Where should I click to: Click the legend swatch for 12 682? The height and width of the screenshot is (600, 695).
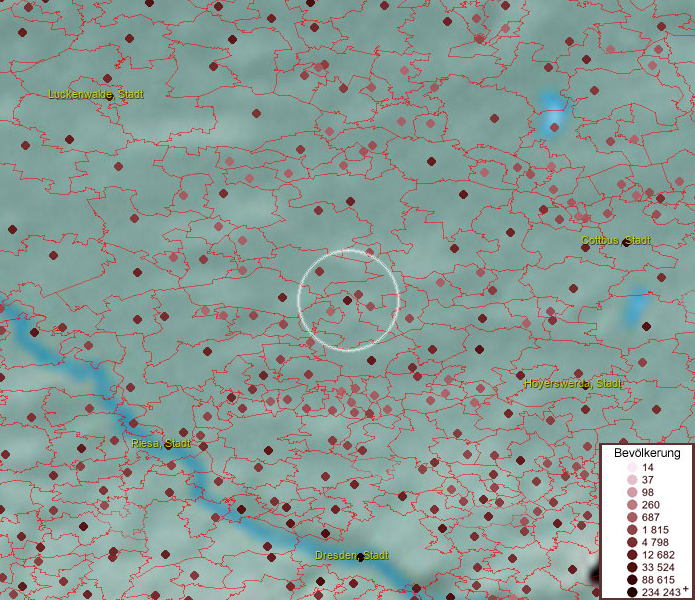632,555
